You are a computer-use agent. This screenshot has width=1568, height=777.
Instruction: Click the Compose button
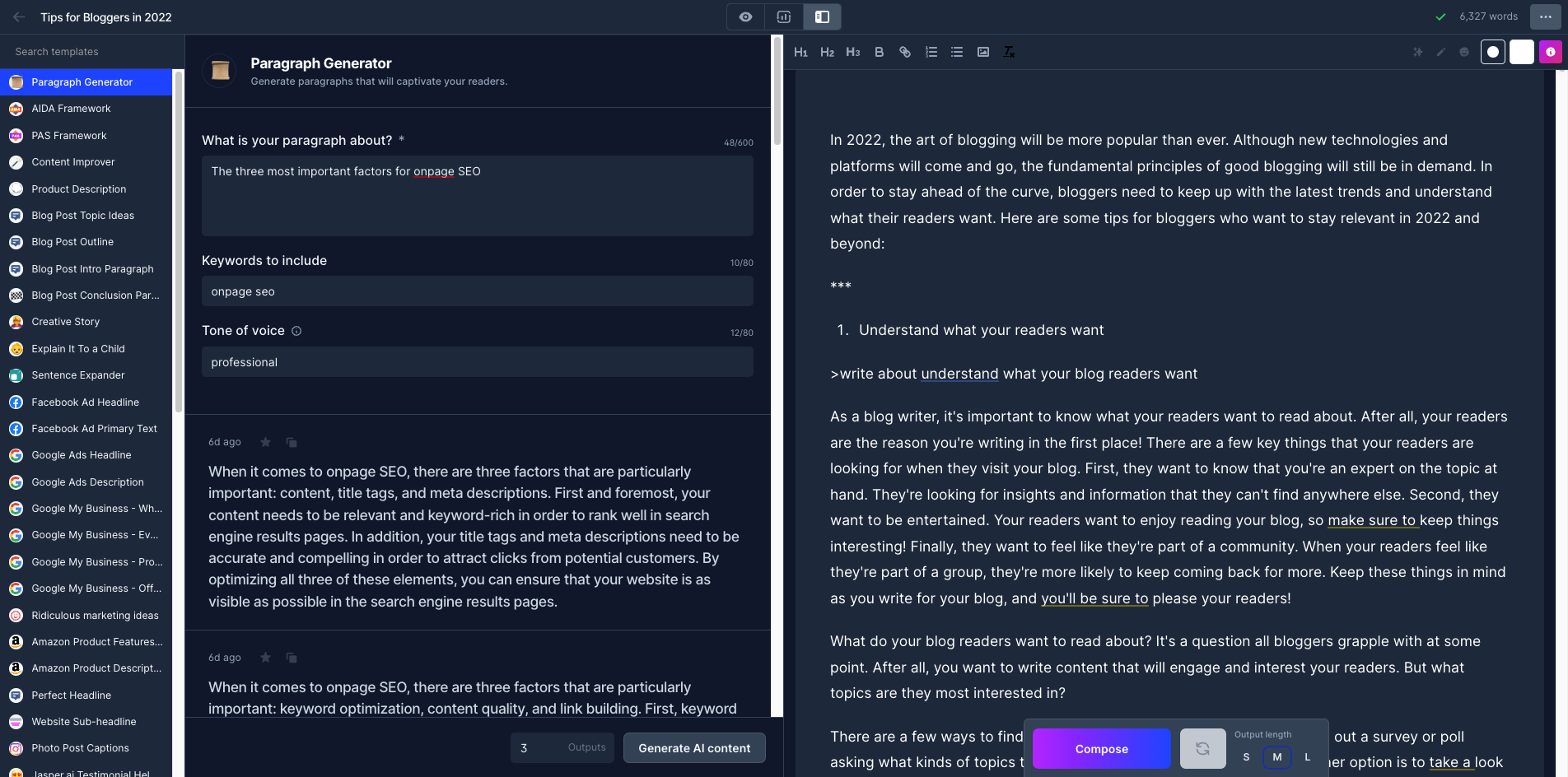1102,749
